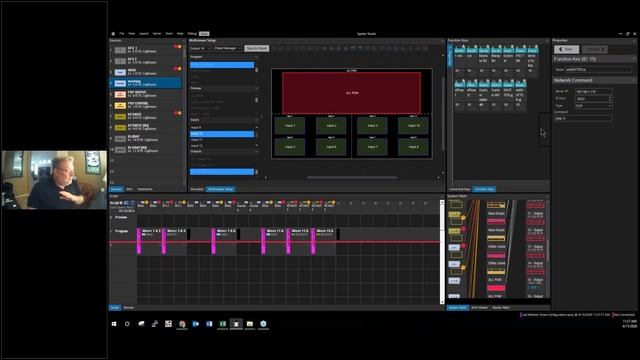Switch to the Treatments tab
Image resolution: width=640 pixels, height=360 pixels.
145,189
